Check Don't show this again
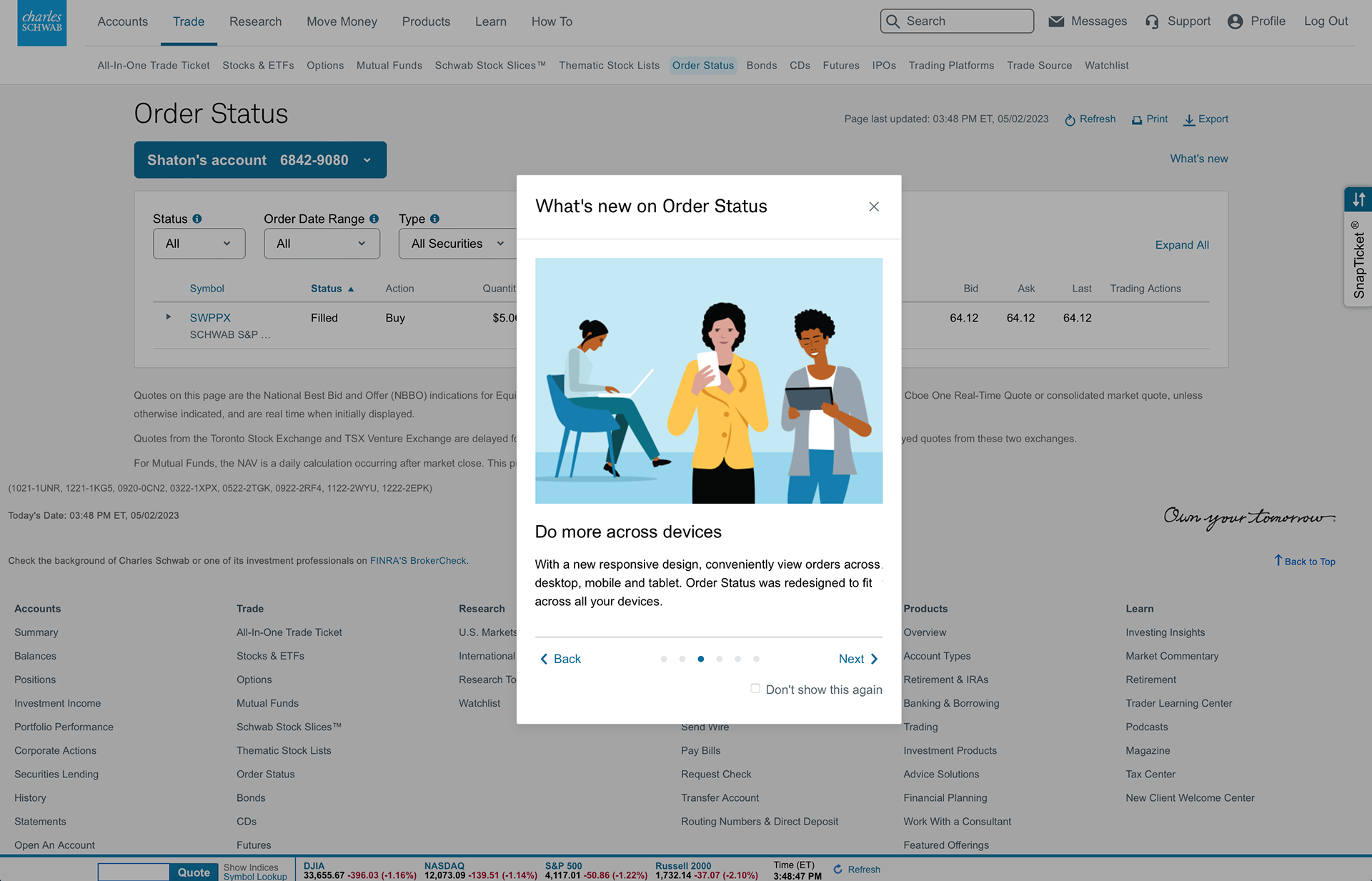The image size is (1372, 881). [x=755, y=689]
